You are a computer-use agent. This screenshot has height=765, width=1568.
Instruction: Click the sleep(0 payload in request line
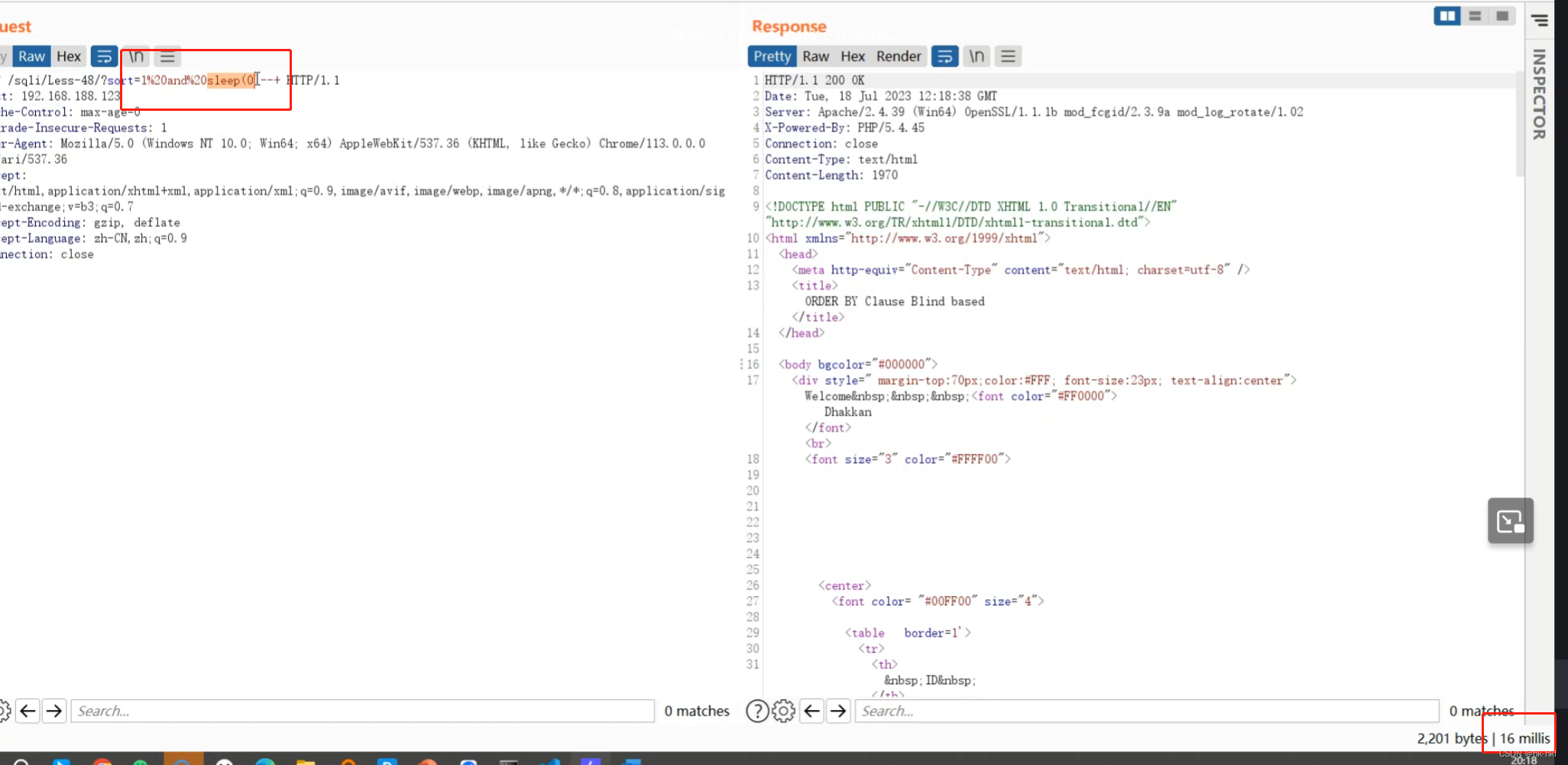[x=232, y=80]
